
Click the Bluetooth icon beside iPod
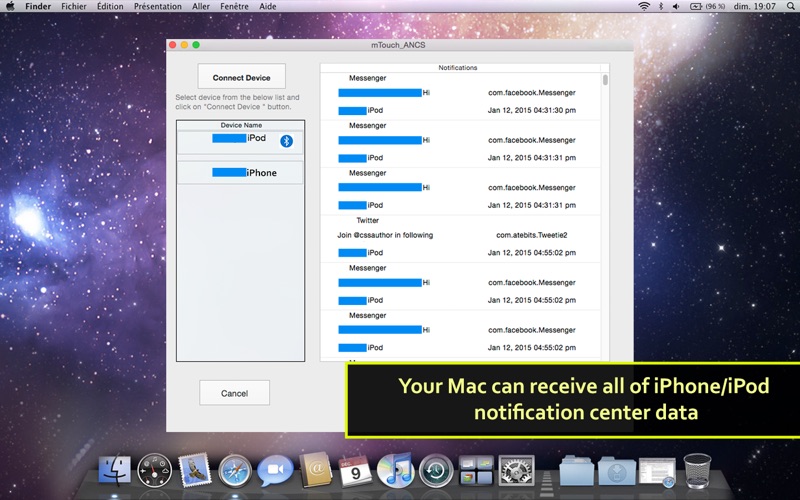[287, 141]
